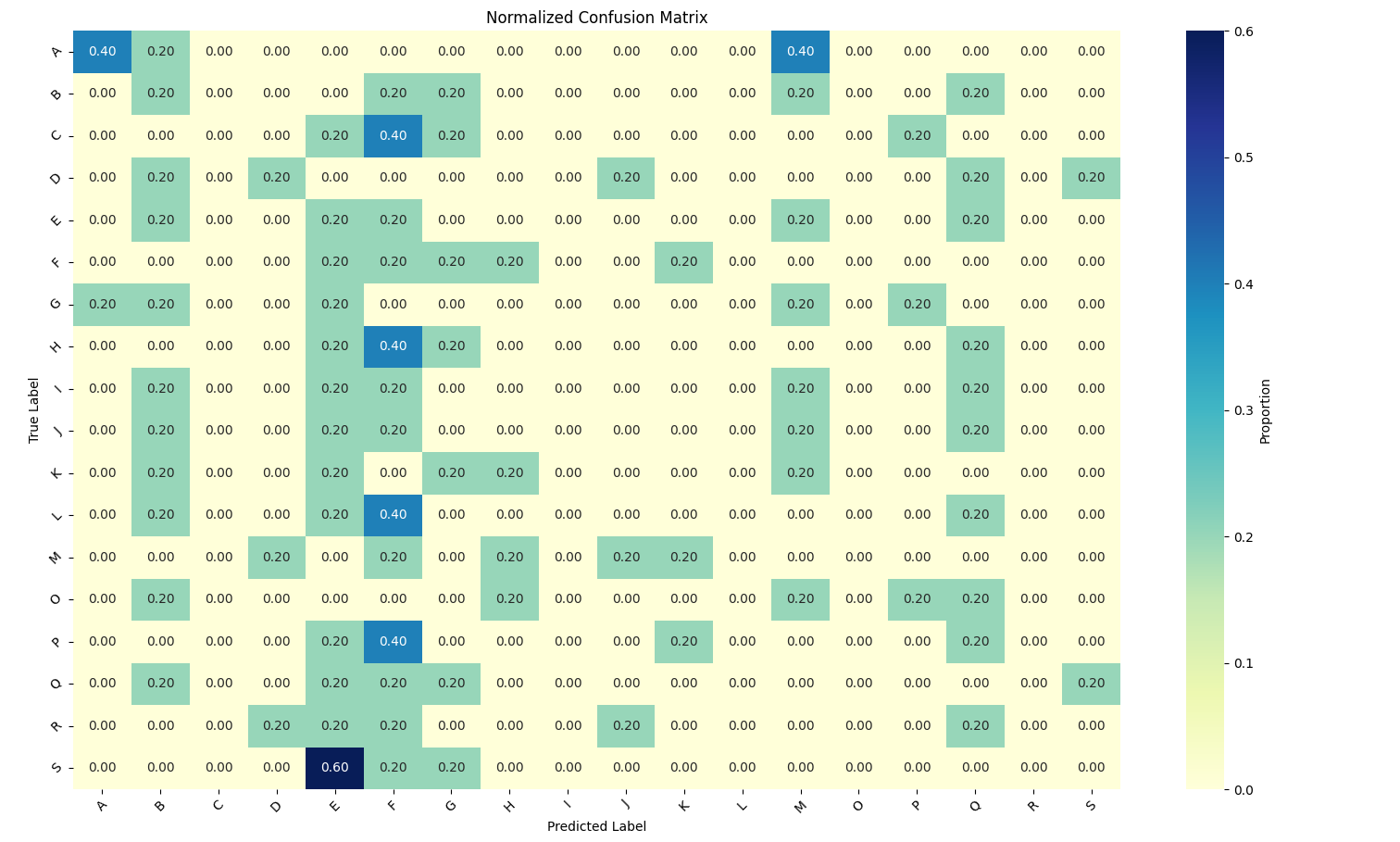The width and height of the screenshot is (1400, 842).
Task: Click the 0.40 cell in row L
Action: 393,515
